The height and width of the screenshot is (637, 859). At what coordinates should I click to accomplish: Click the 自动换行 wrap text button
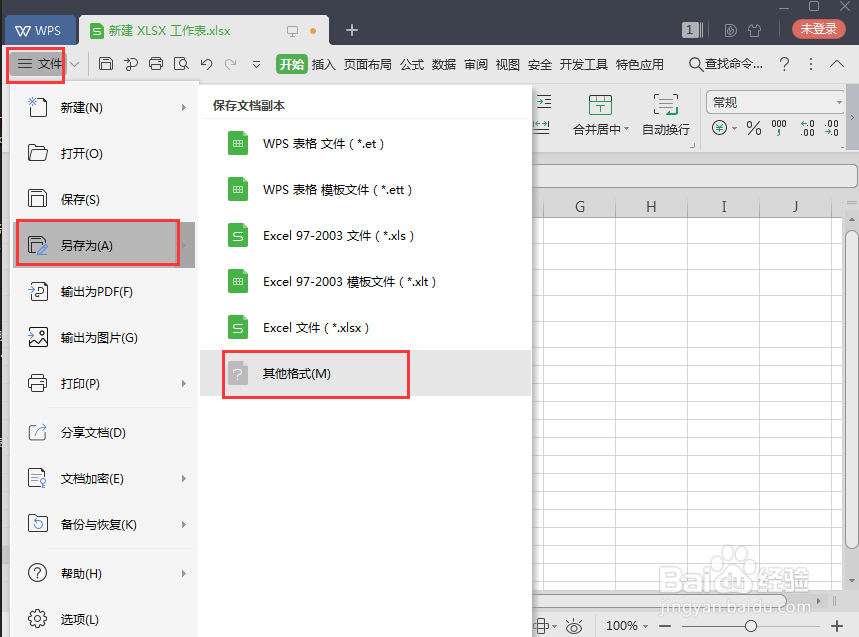666,115
